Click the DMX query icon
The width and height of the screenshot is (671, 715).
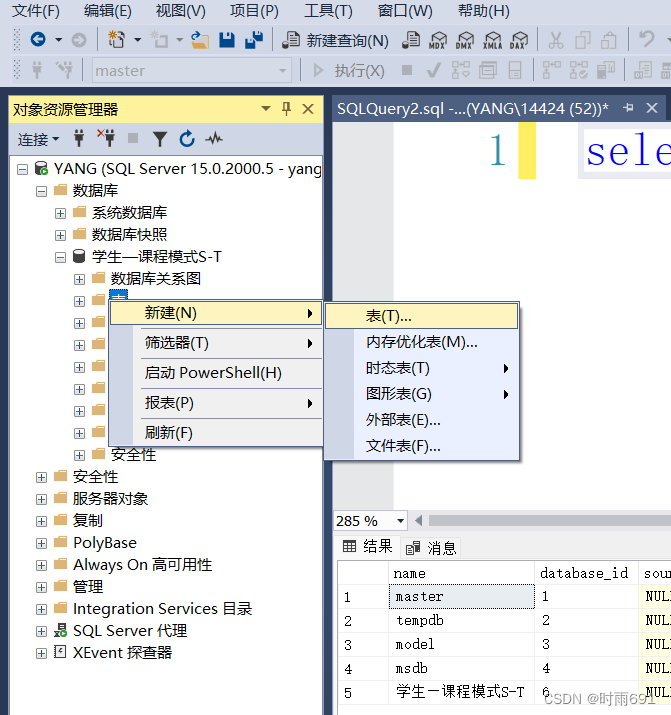465,40
